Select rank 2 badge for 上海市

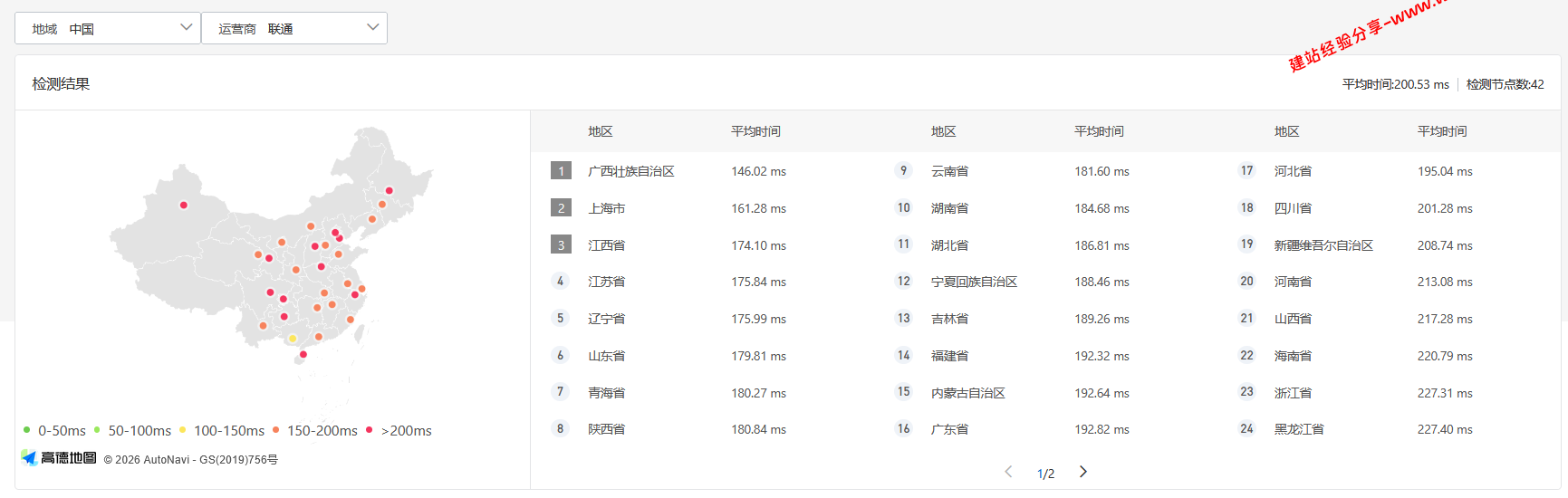tap(561, 208)
